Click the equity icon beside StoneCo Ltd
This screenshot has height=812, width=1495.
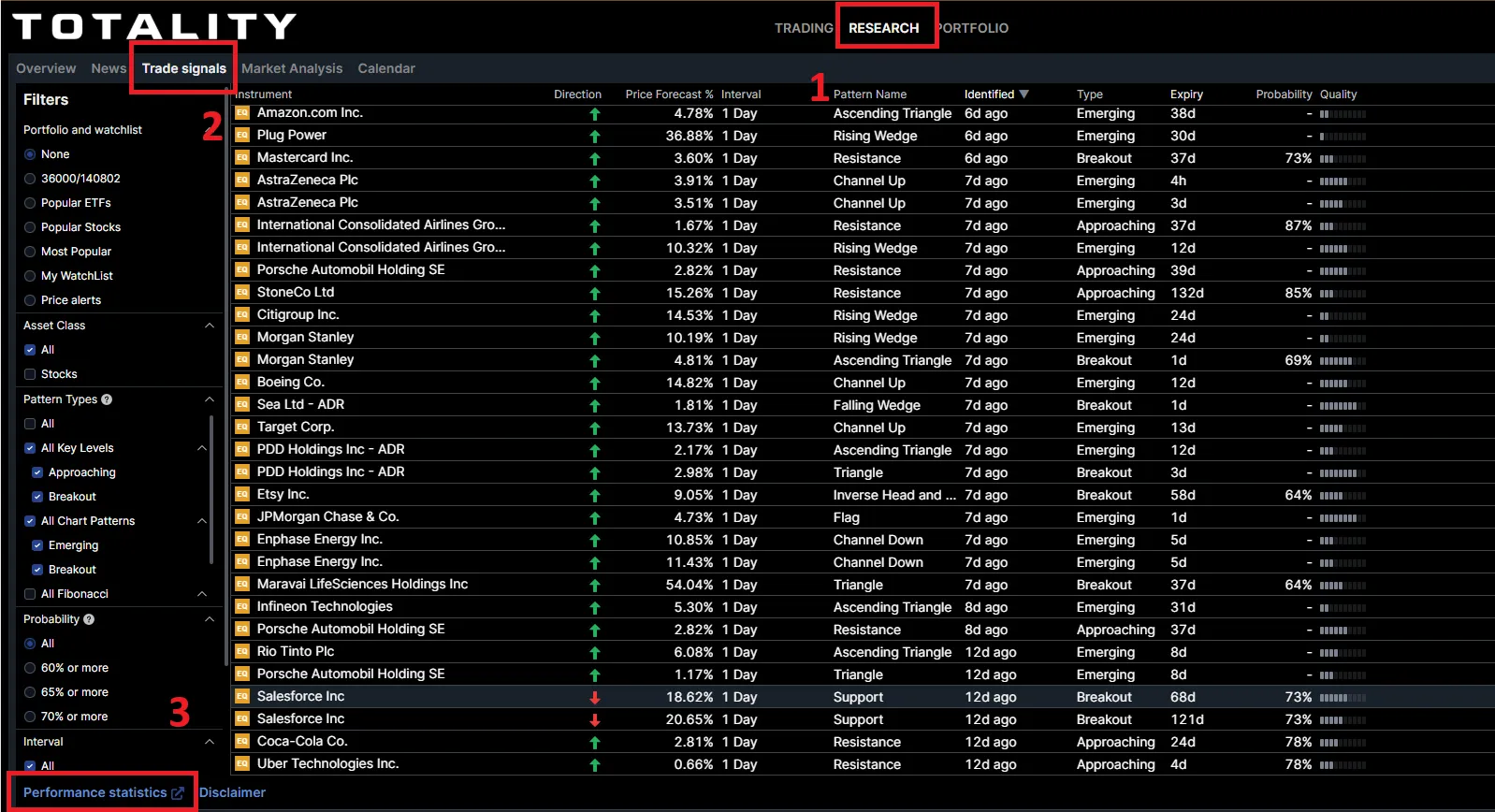point(241,292)
